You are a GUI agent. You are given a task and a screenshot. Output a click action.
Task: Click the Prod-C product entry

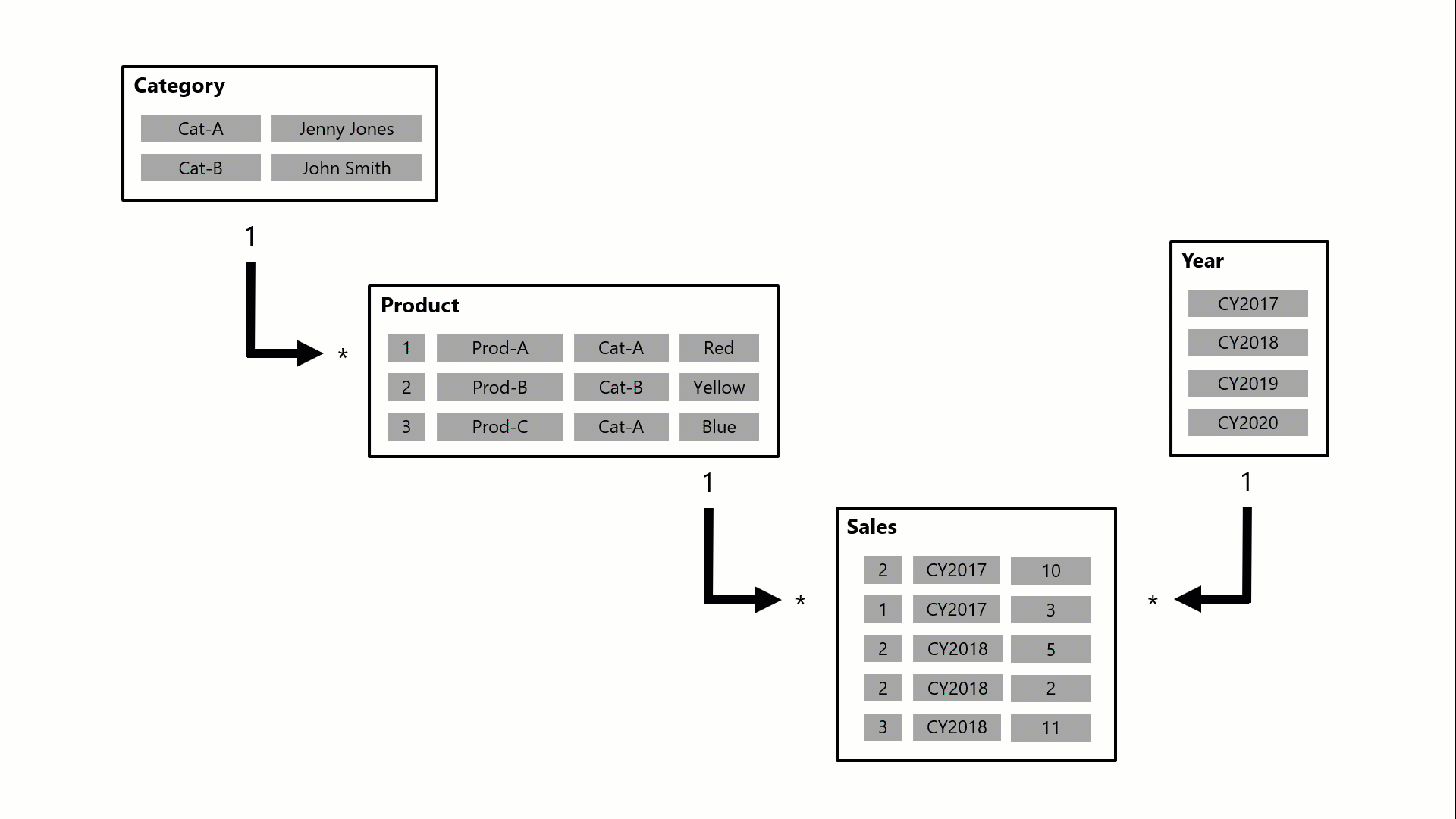click(x=498, y=427)
